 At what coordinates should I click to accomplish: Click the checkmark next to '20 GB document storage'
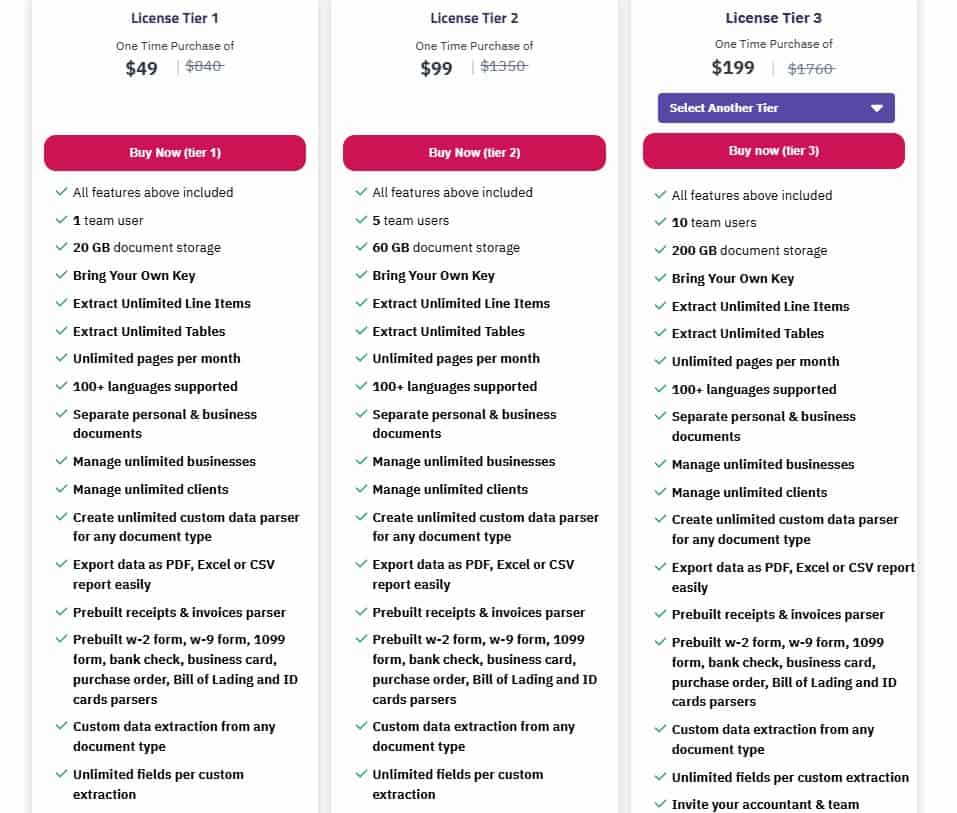coord(60,247)
